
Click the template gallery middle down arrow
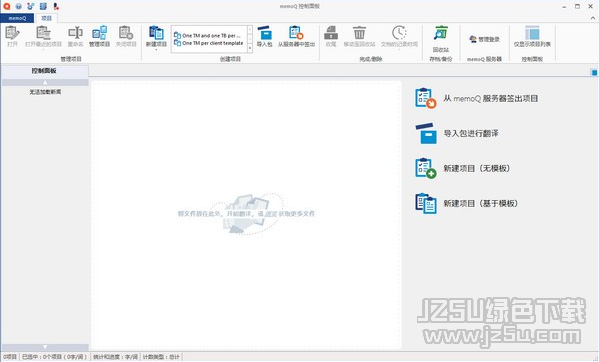(x=250, y=39)
